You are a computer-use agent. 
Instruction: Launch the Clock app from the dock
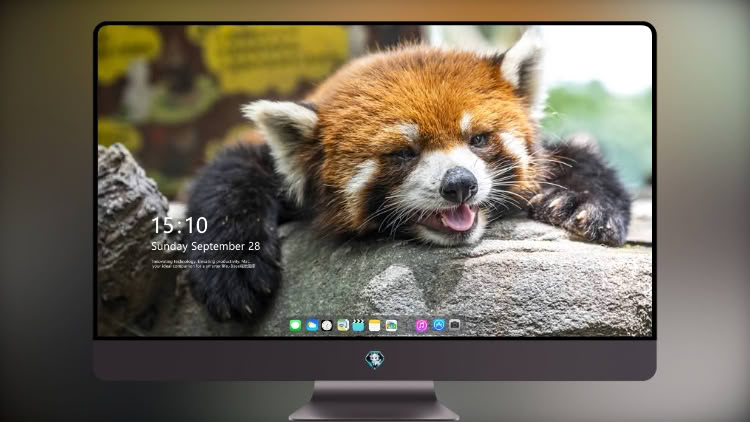(x=327, y=325)
